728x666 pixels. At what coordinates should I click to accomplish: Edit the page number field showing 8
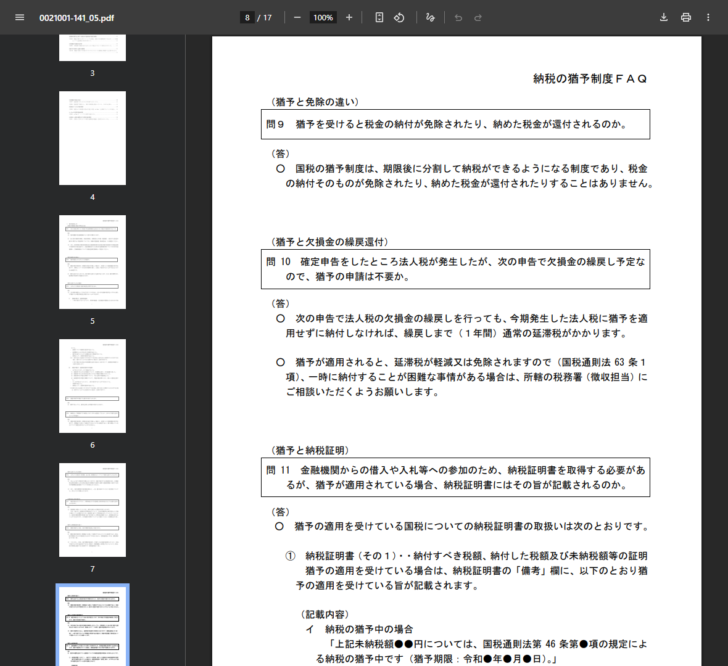click(247, 18)
